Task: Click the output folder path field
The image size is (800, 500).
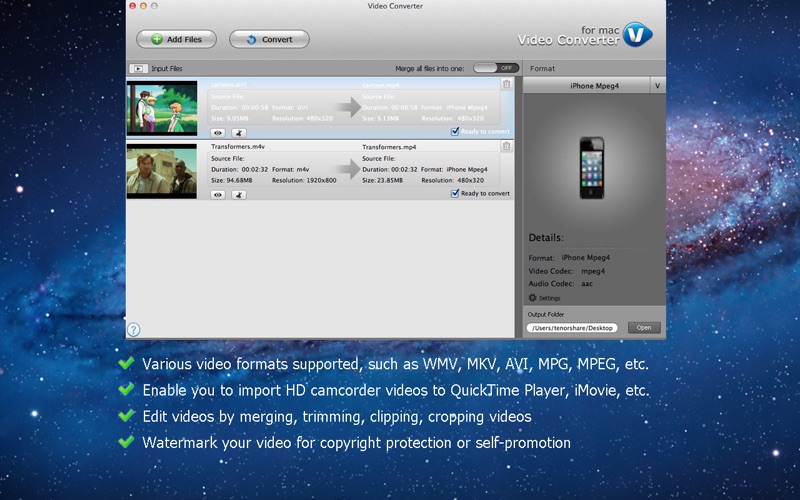Action: pos(572,328)
